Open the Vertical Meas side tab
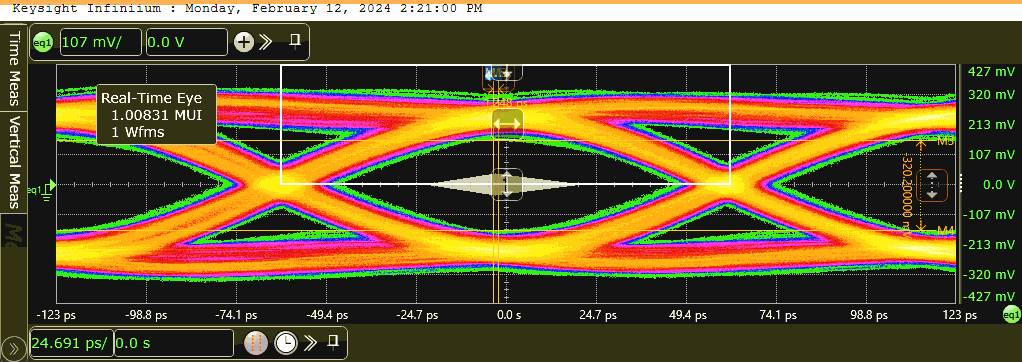 [14, 162]
